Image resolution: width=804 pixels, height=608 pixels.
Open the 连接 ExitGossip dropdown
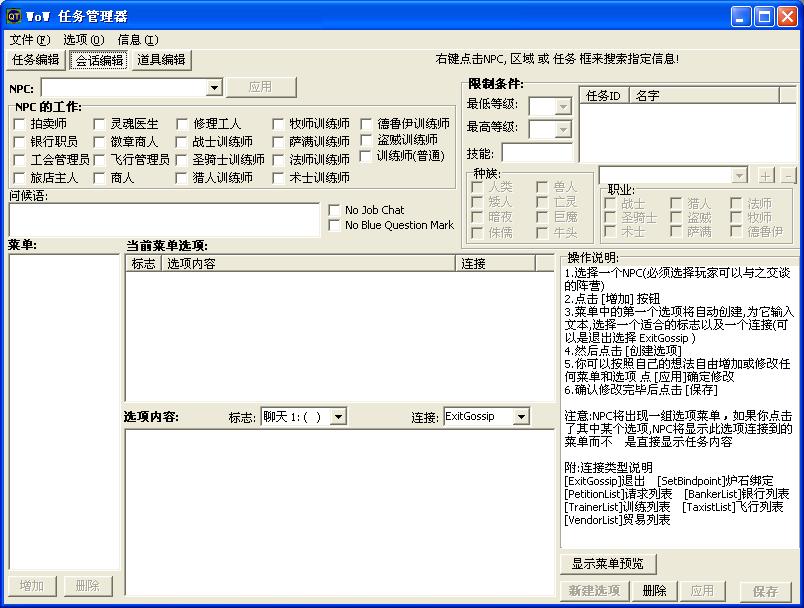pos(521,416)
